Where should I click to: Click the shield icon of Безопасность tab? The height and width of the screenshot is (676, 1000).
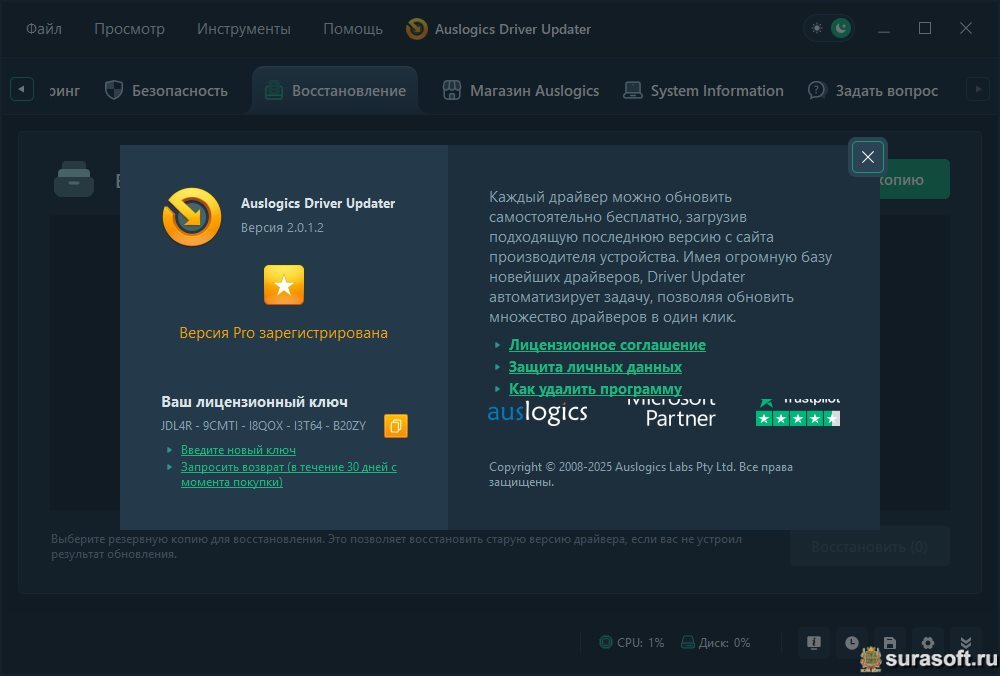point(114,90)
